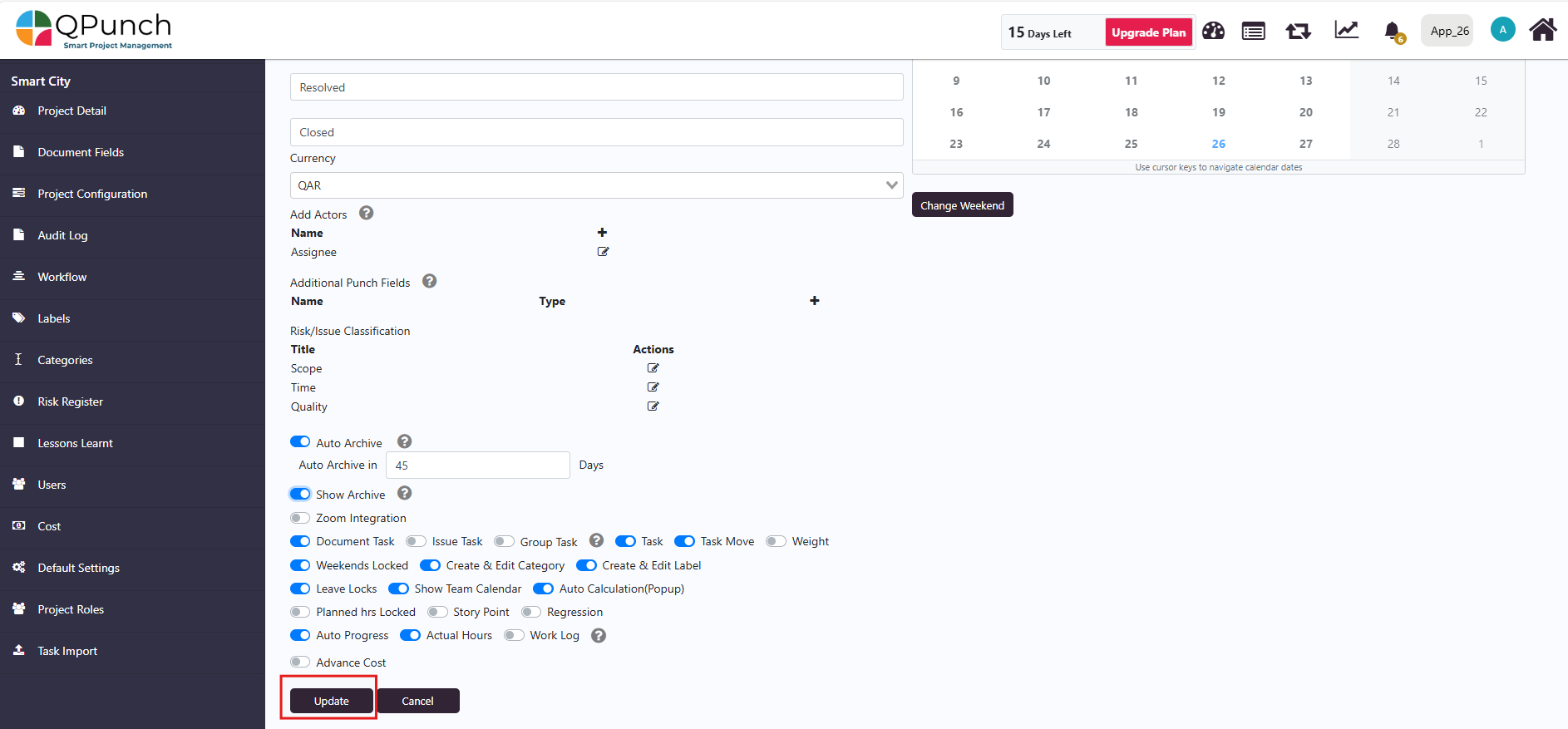The height and width of the screenshot is (729, 1568).
Task: Open the App_26 account menu
Action: (x=1447, y=31)
